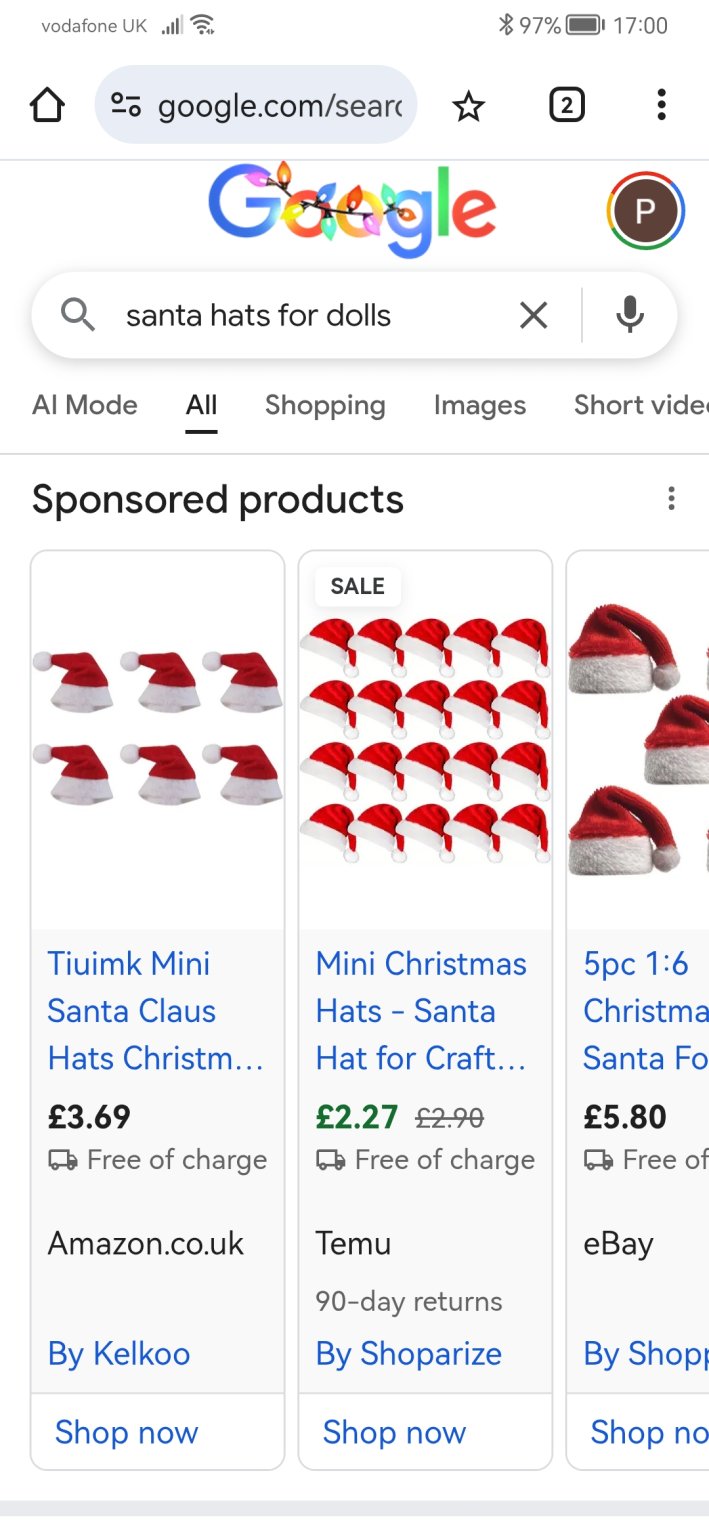This screenshot has width=709, height=1536.
Task: Tap the magnifying glass search icon
Action: tap(78, 316)
